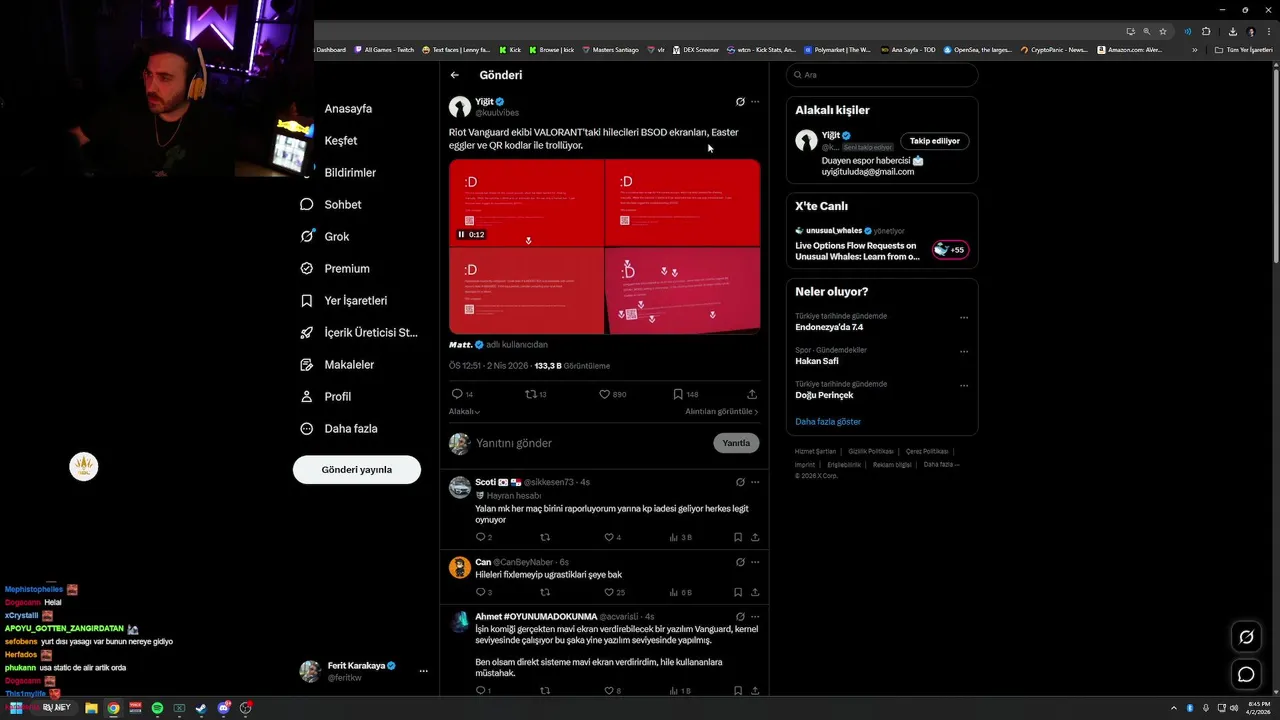Click reply icon with 14 replies

[x=457, y=394]
